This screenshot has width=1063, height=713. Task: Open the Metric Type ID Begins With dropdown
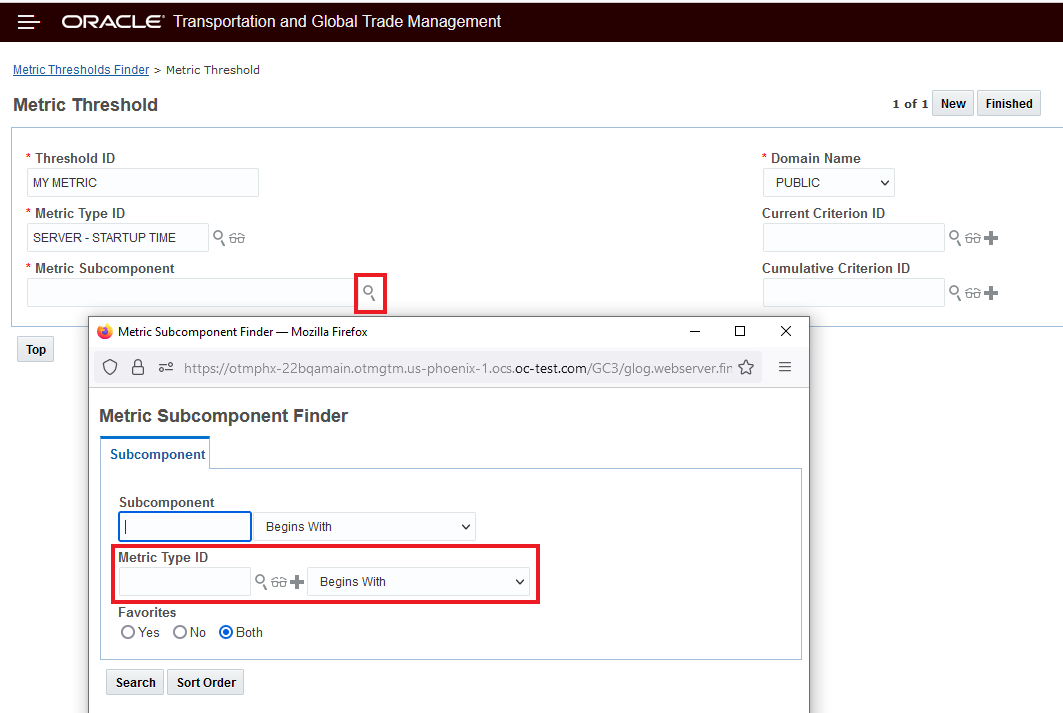click(x=418, y=582)
